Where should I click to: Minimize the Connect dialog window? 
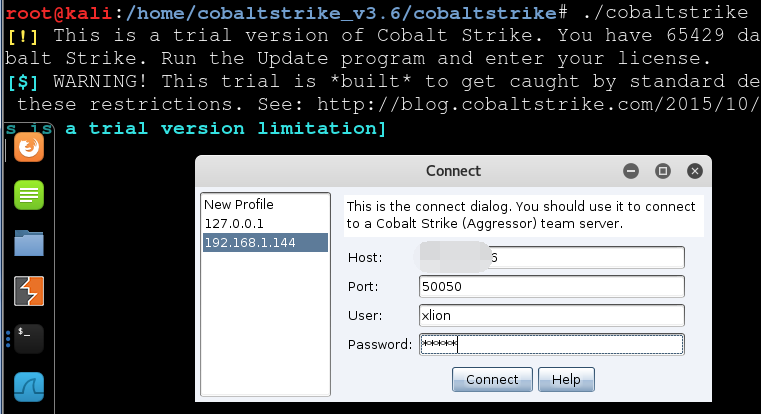point(631,171)
